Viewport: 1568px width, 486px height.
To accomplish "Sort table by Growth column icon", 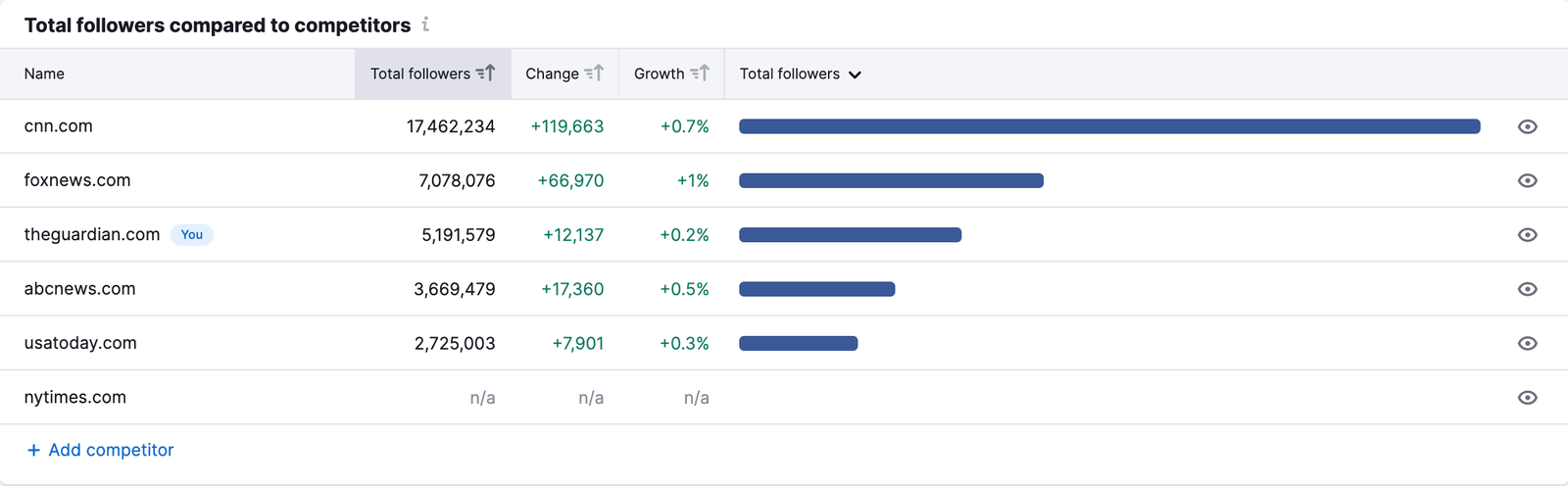I will [x=700, y=73].
